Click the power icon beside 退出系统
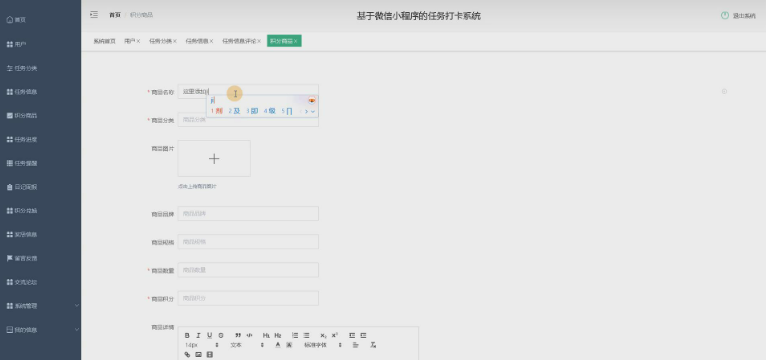Image resolution: width=767 pixels, height=360 pixels. click(725, 16)
